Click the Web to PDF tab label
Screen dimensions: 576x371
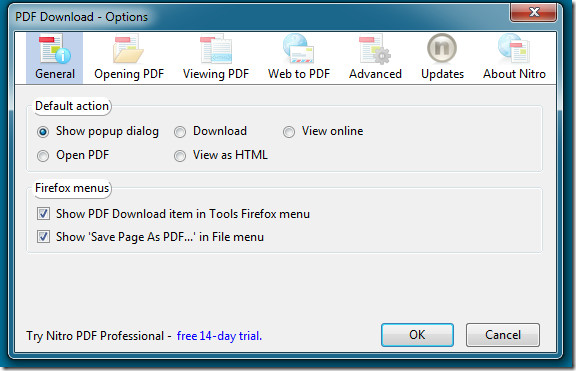[299, 74]
